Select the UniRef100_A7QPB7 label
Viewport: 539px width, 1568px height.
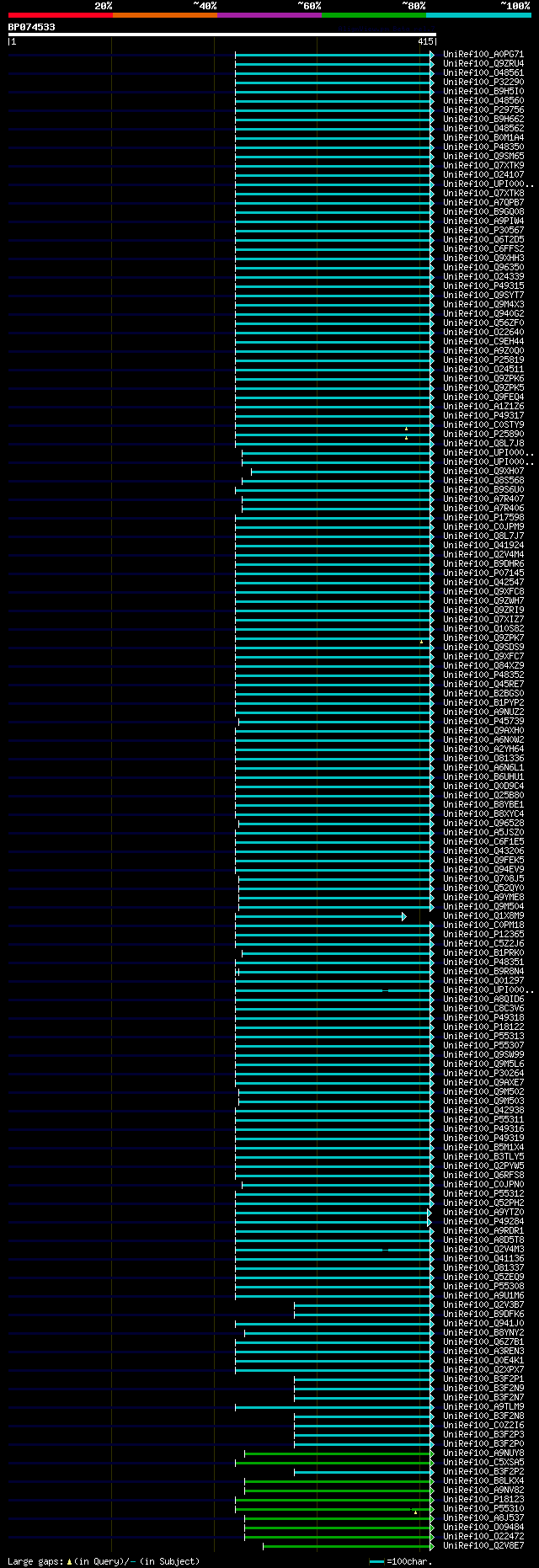[483, 203]
